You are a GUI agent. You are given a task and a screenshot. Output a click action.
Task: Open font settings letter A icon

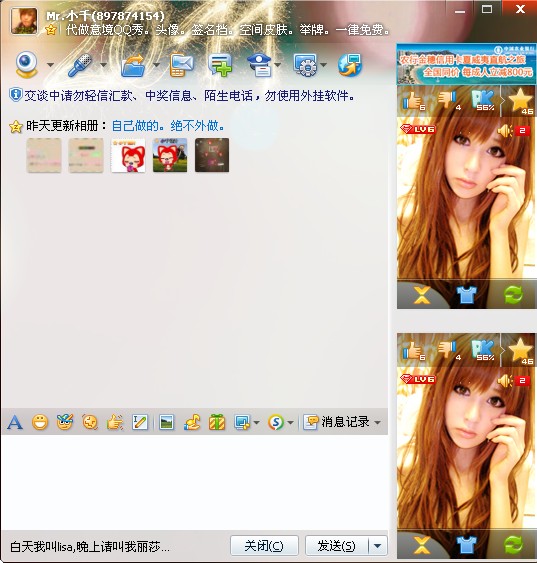15,422
